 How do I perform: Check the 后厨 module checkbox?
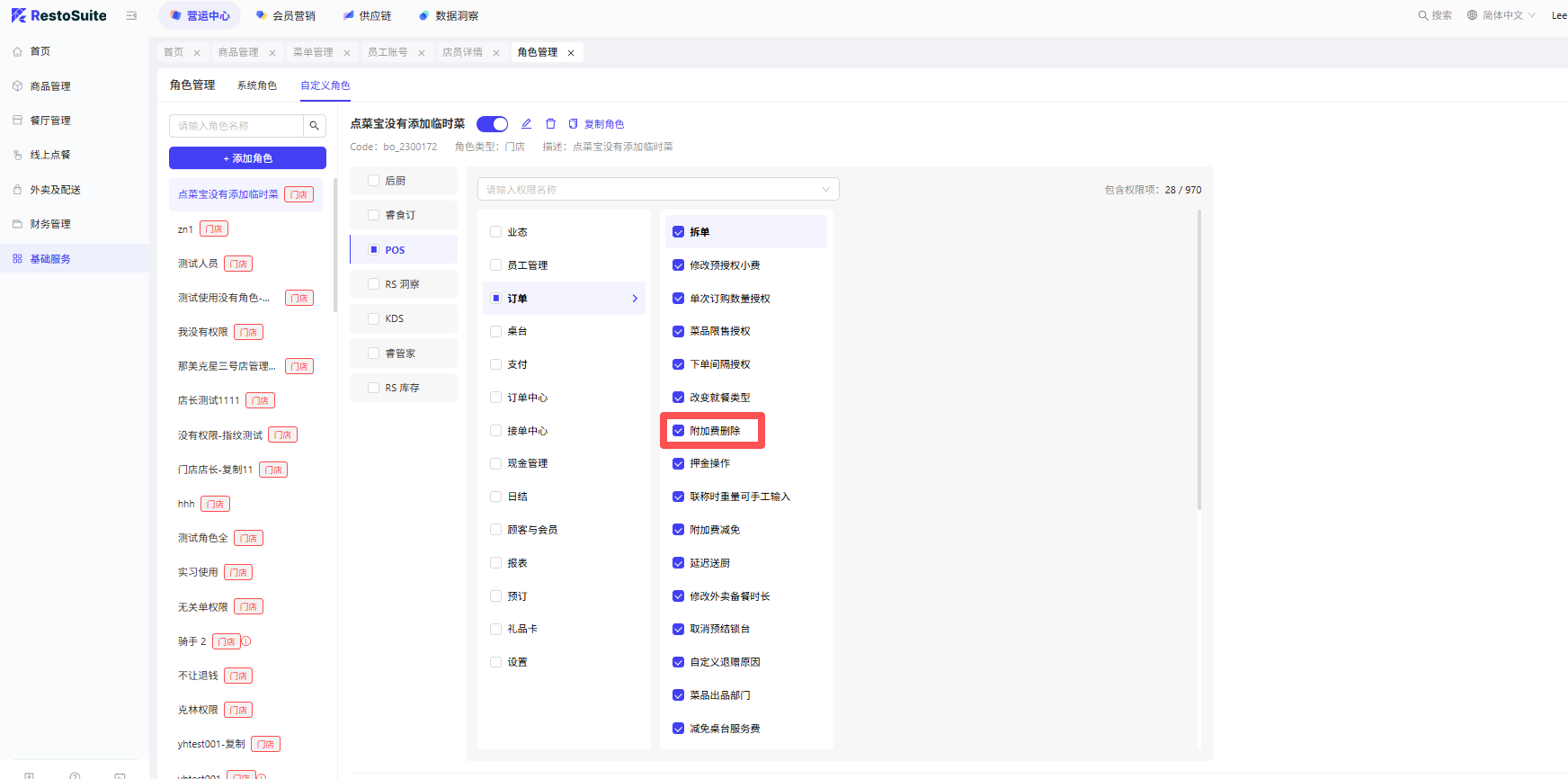(x=374, y=181)
